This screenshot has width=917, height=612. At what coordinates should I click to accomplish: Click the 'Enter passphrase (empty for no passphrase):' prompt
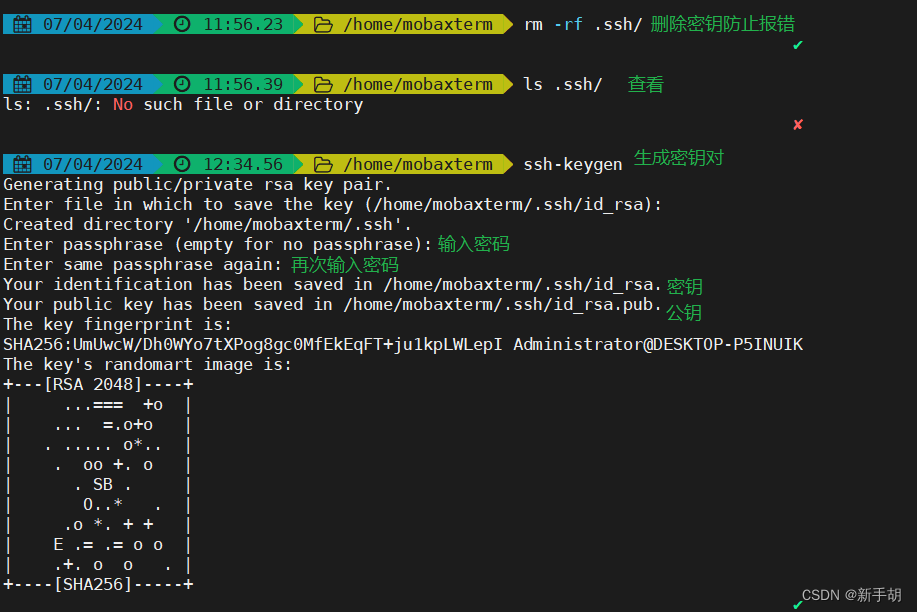[x=218, y=245]
